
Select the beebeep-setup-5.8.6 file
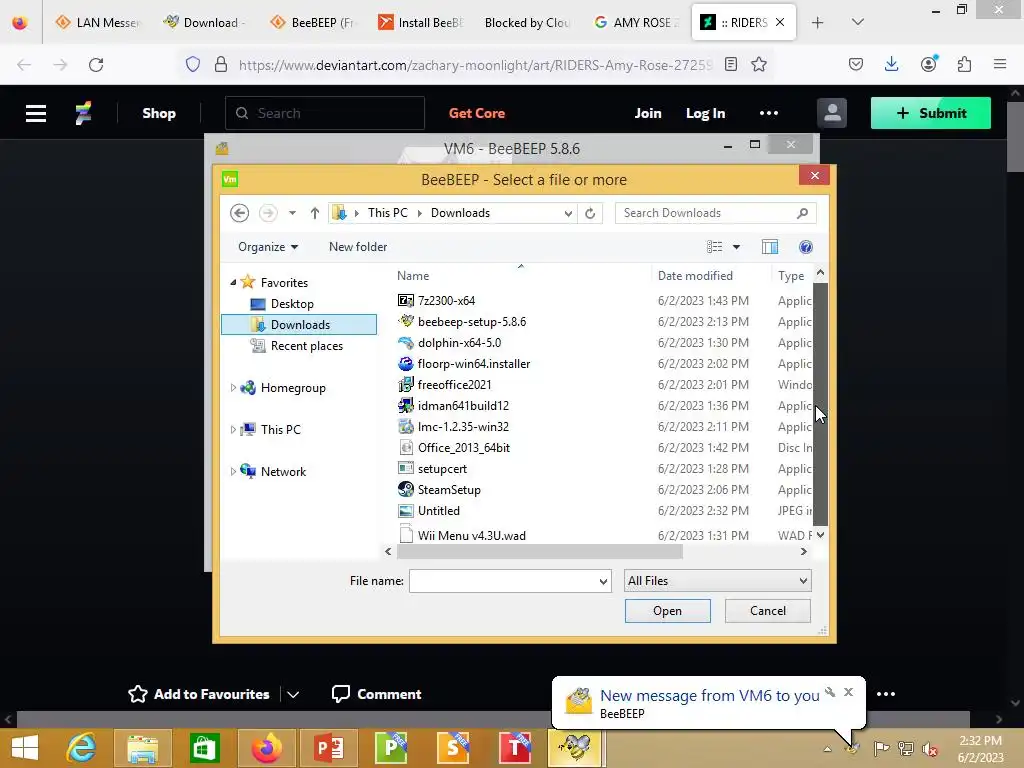(x=462, y=321)
